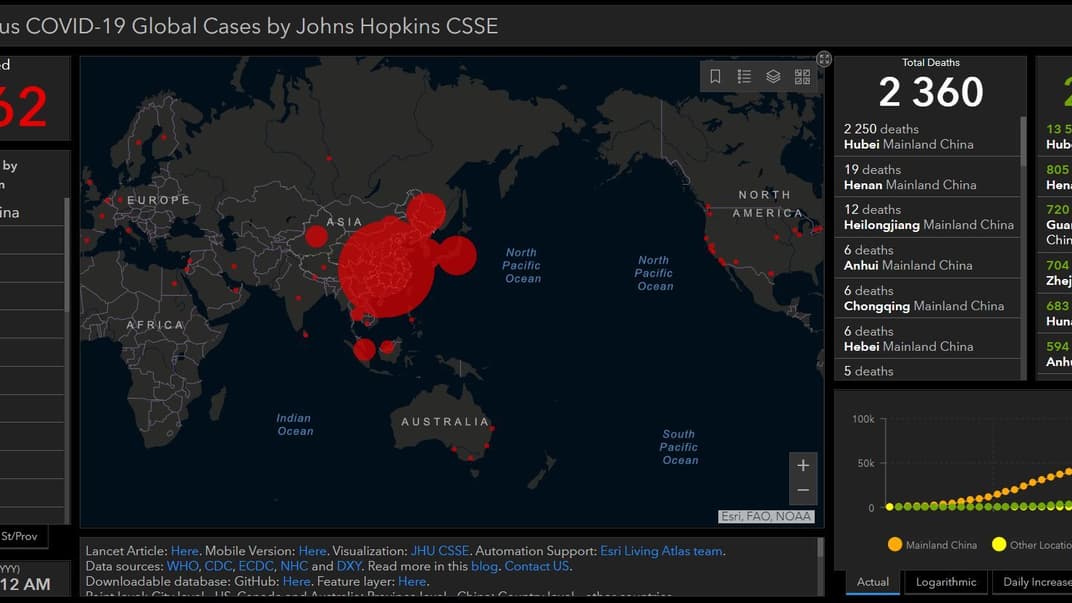
Task: Click the Contact US link
Action: pos(536,566)
